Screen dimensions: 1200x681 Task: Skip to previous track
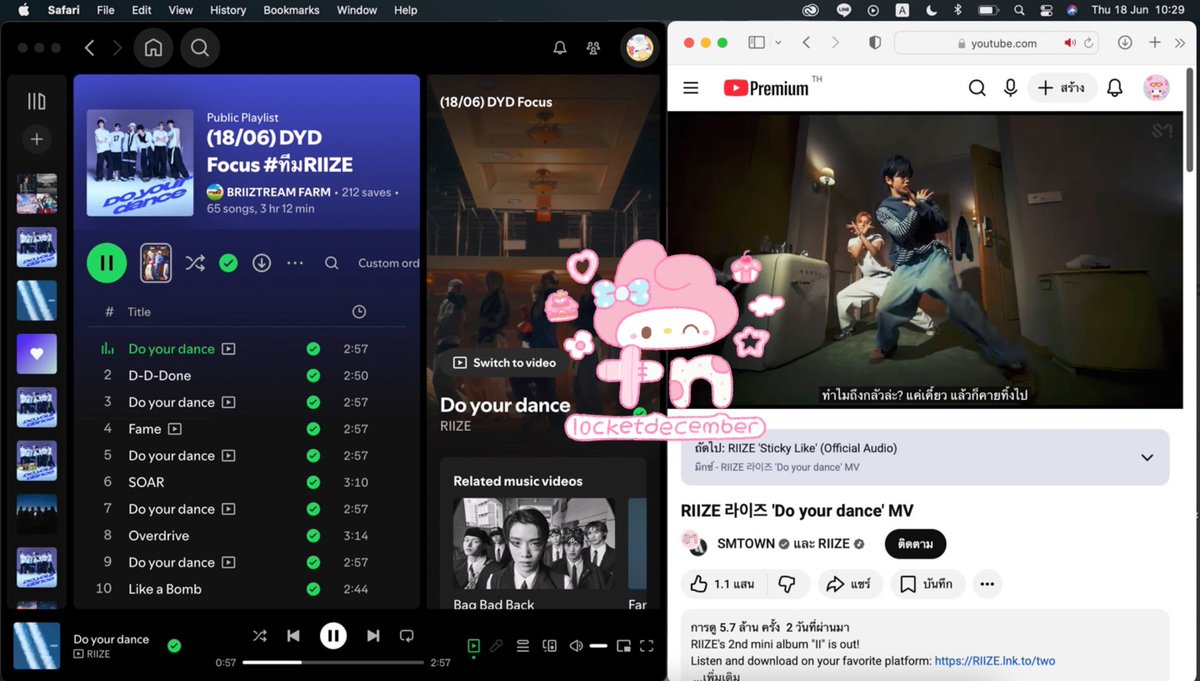293,635
